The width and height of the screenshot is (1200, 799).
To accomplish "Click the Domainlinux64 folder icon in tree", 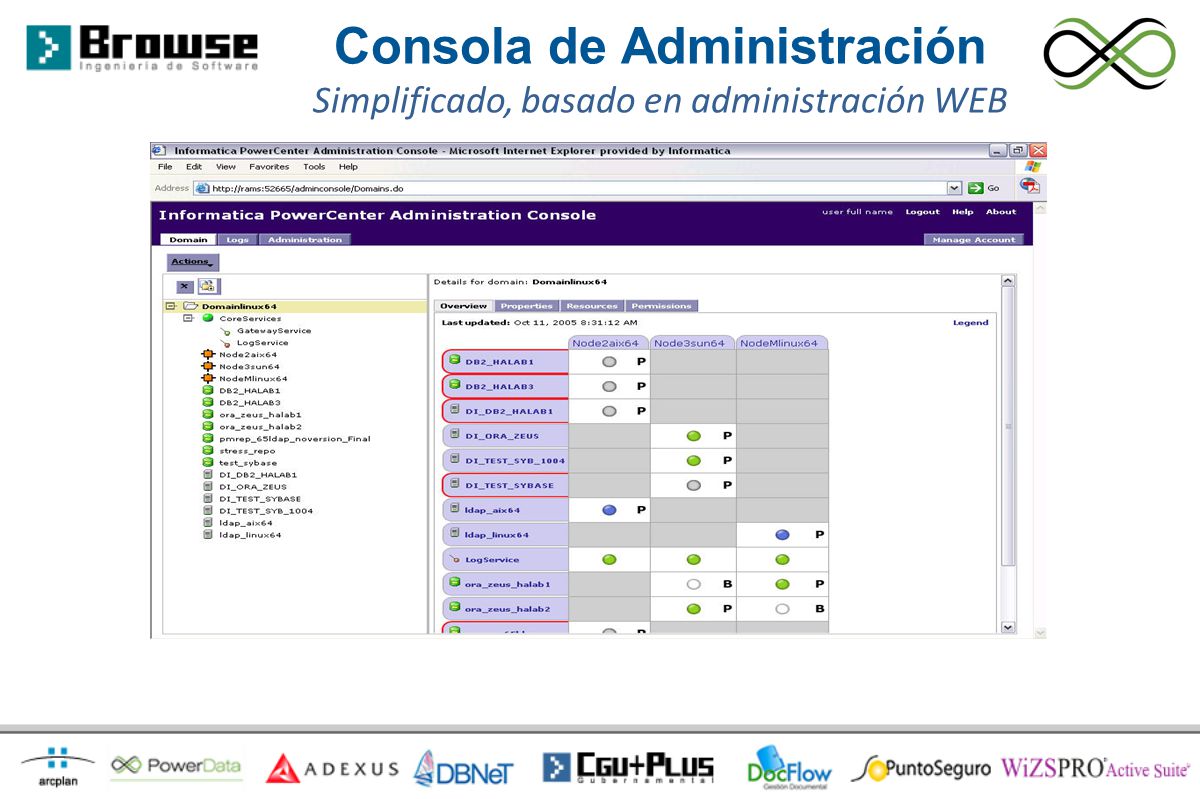I will point(189,307).
